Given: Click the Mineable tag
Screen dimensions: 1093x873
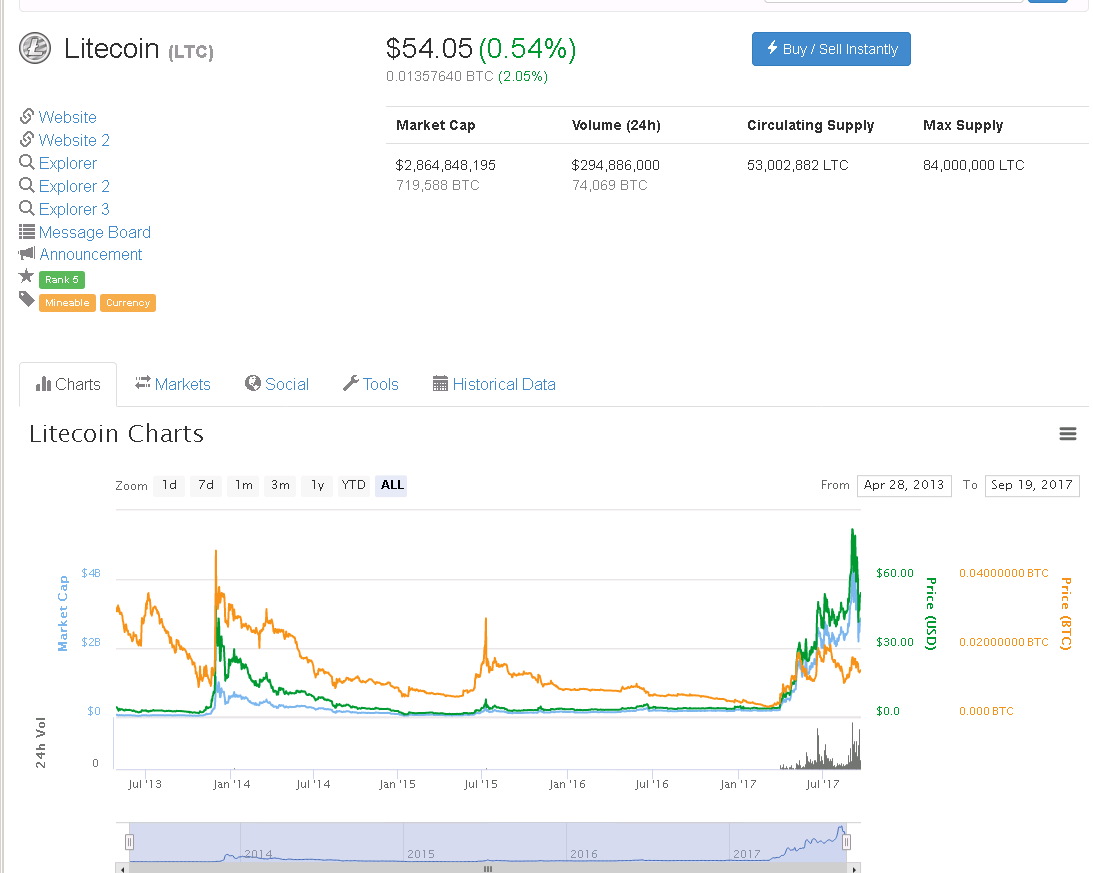Looking at the screenshot, I should [67, 303].
